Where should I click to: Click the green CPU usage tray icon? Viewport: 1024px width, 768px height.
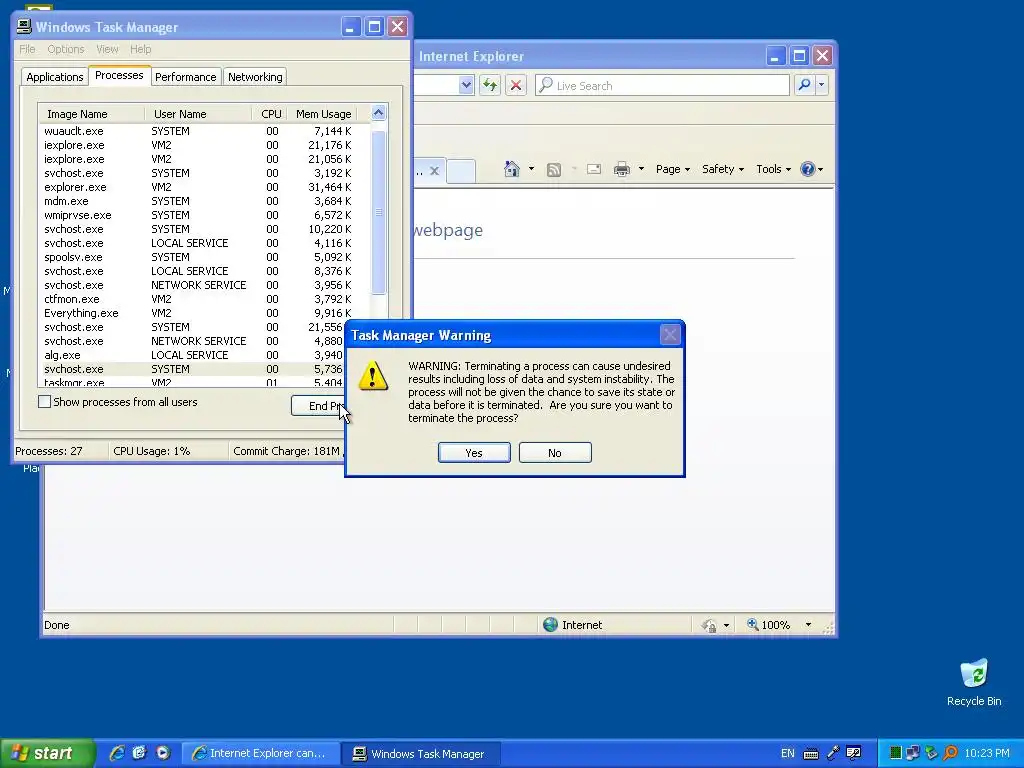point(896,753)
